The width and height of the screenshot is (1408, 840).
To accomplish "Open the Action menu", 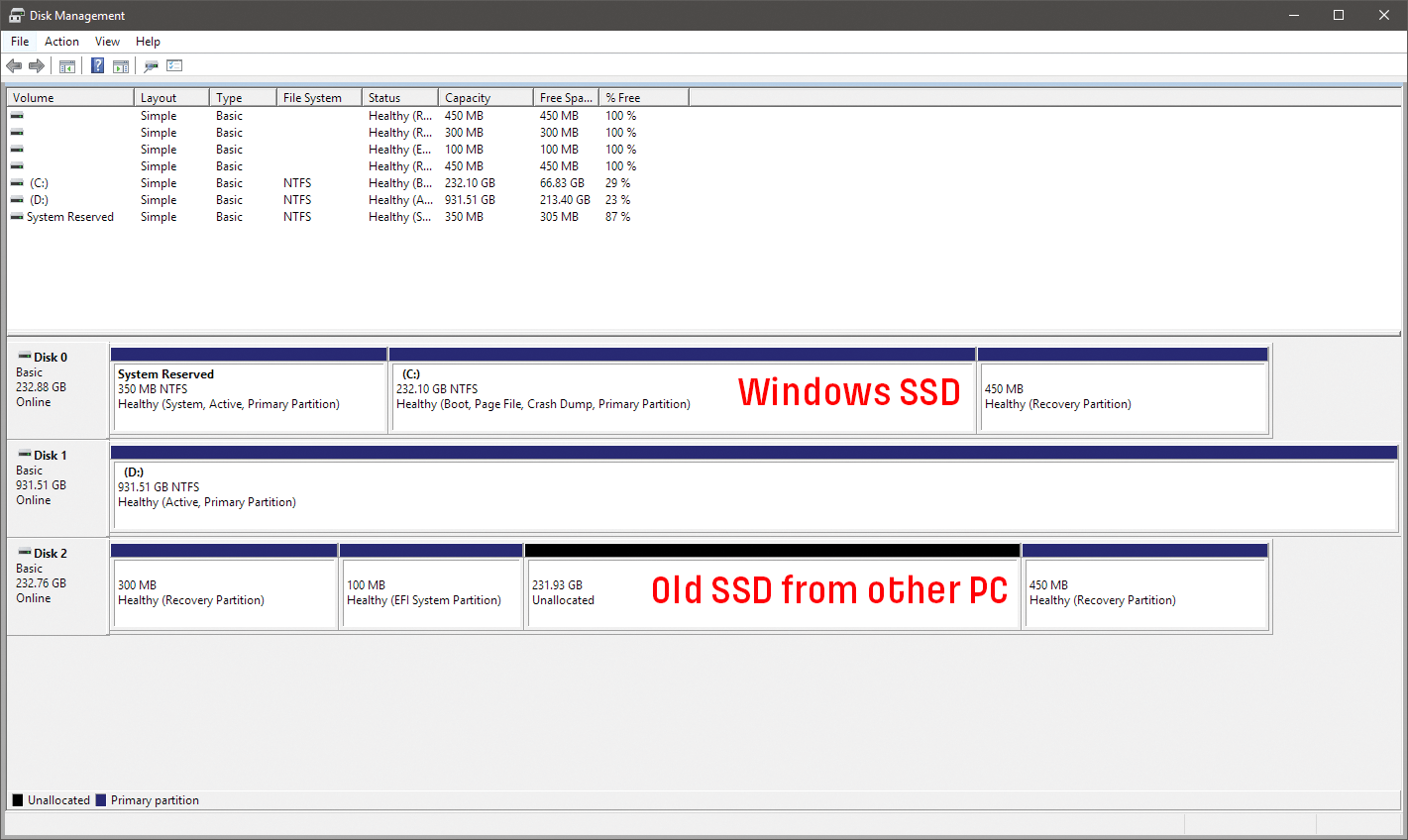I will (61, 41).
